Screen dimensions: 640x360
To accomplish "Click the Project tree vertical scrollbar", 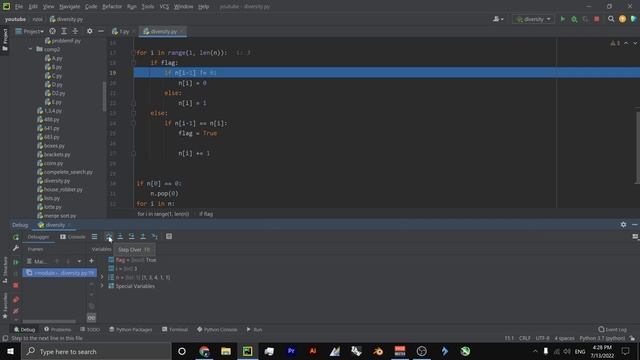I will point(104,96).
